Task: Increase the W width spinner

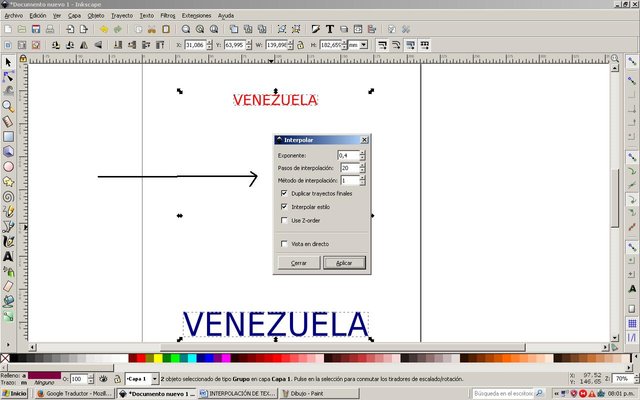Action: point(291,42)
